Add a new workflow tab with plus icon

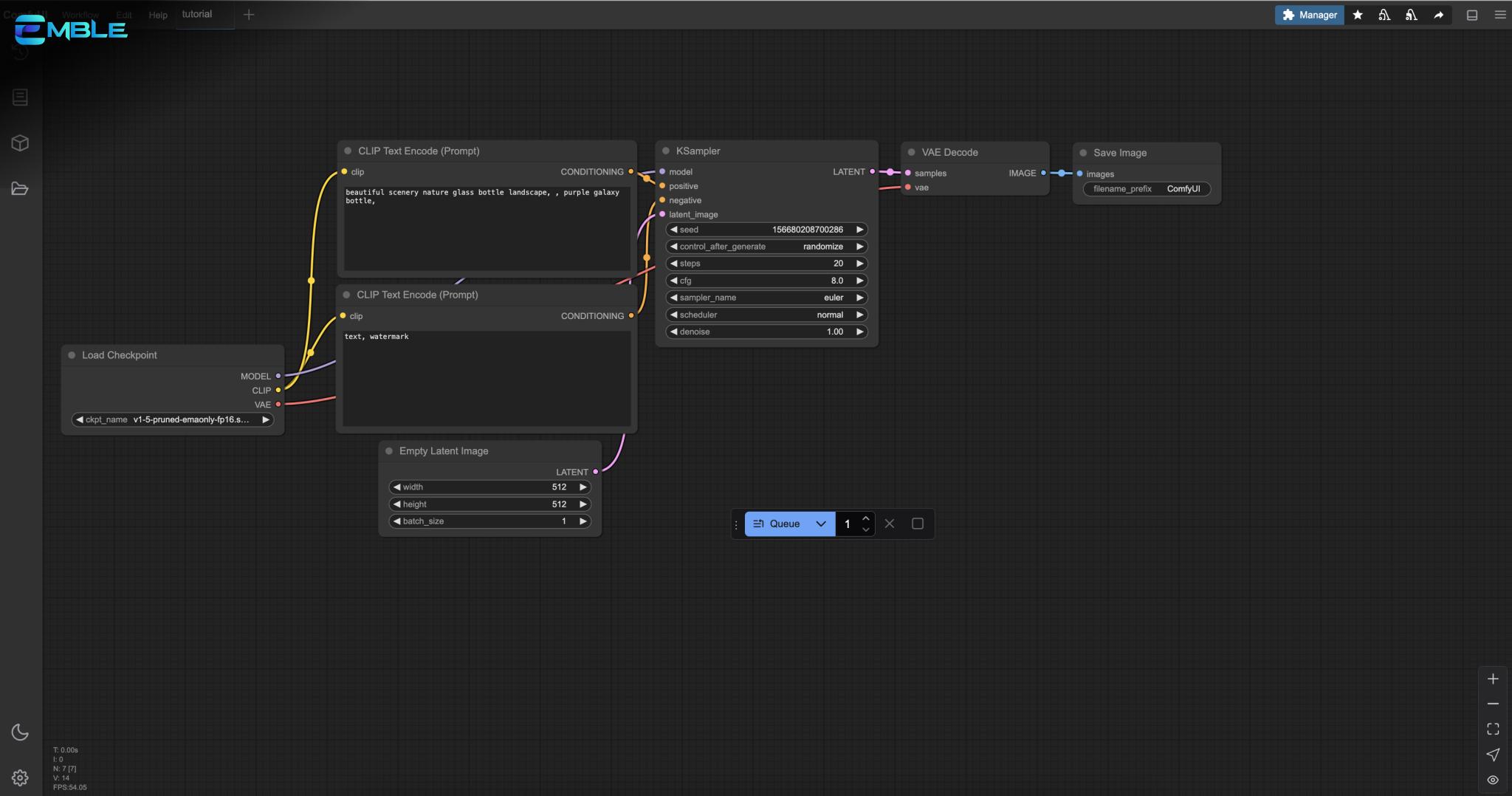coord(249,15)
